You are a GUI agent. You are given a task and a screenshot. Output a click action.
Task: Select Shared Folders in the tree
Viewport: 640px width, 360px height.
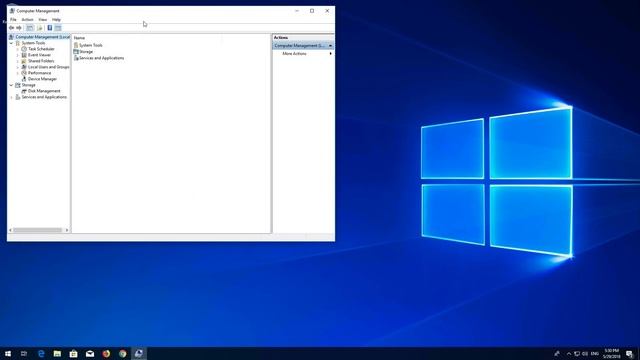[41, 61]
